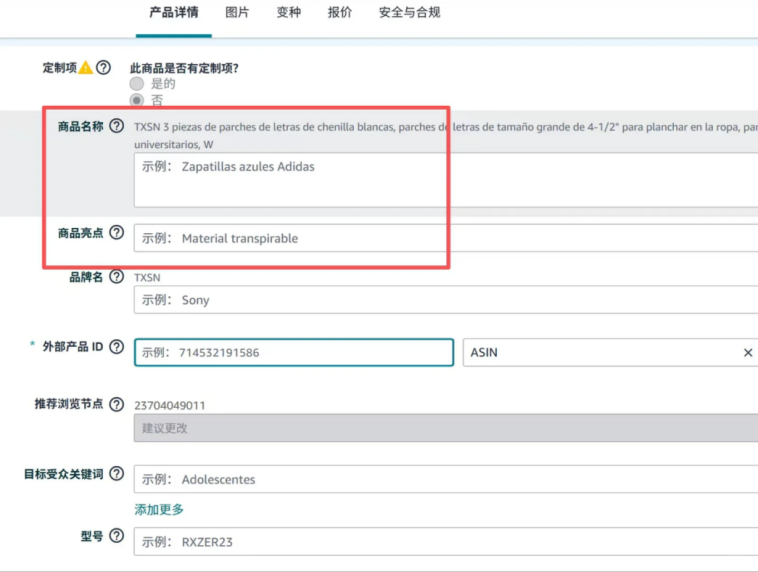Open help icon beside 商品亮点
758x572 pixels.
[117, 233]
